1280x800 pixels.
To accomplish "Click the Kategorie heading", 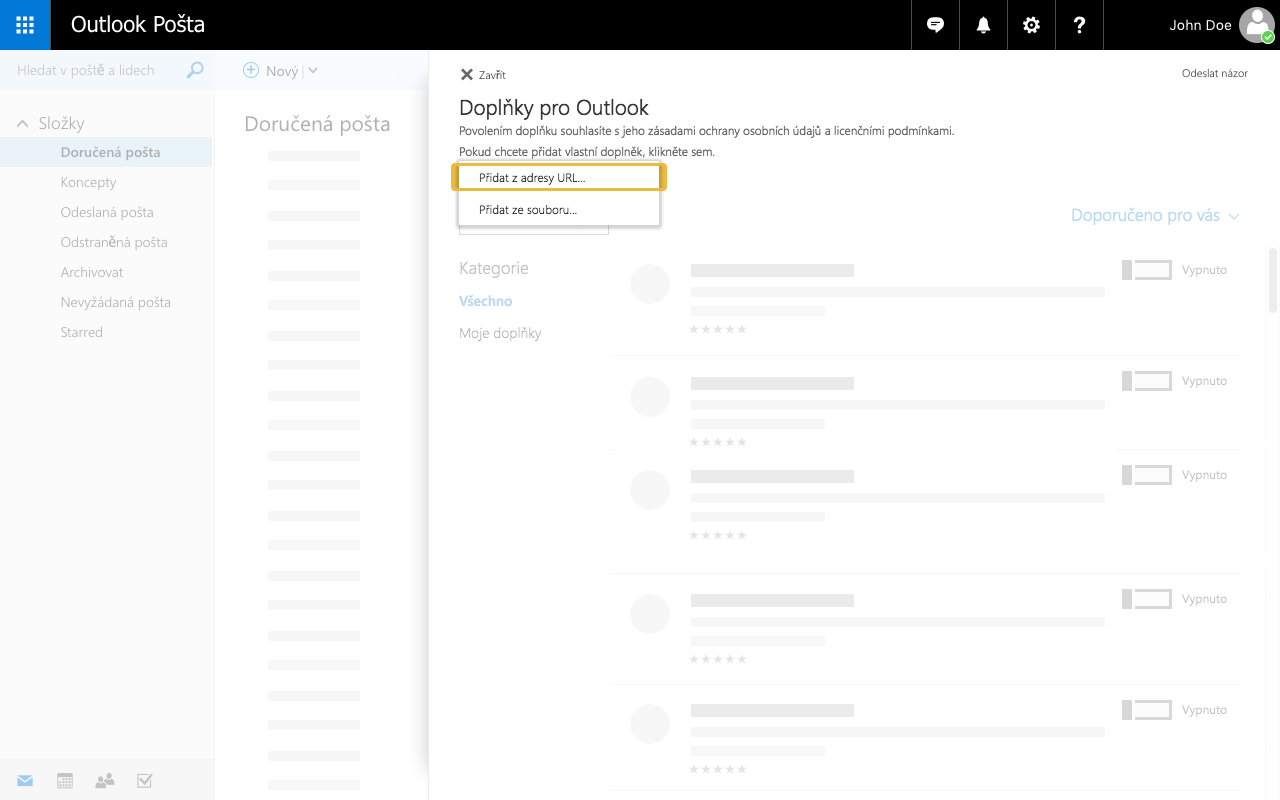I will pyautogui.click(x=494, y=268).
